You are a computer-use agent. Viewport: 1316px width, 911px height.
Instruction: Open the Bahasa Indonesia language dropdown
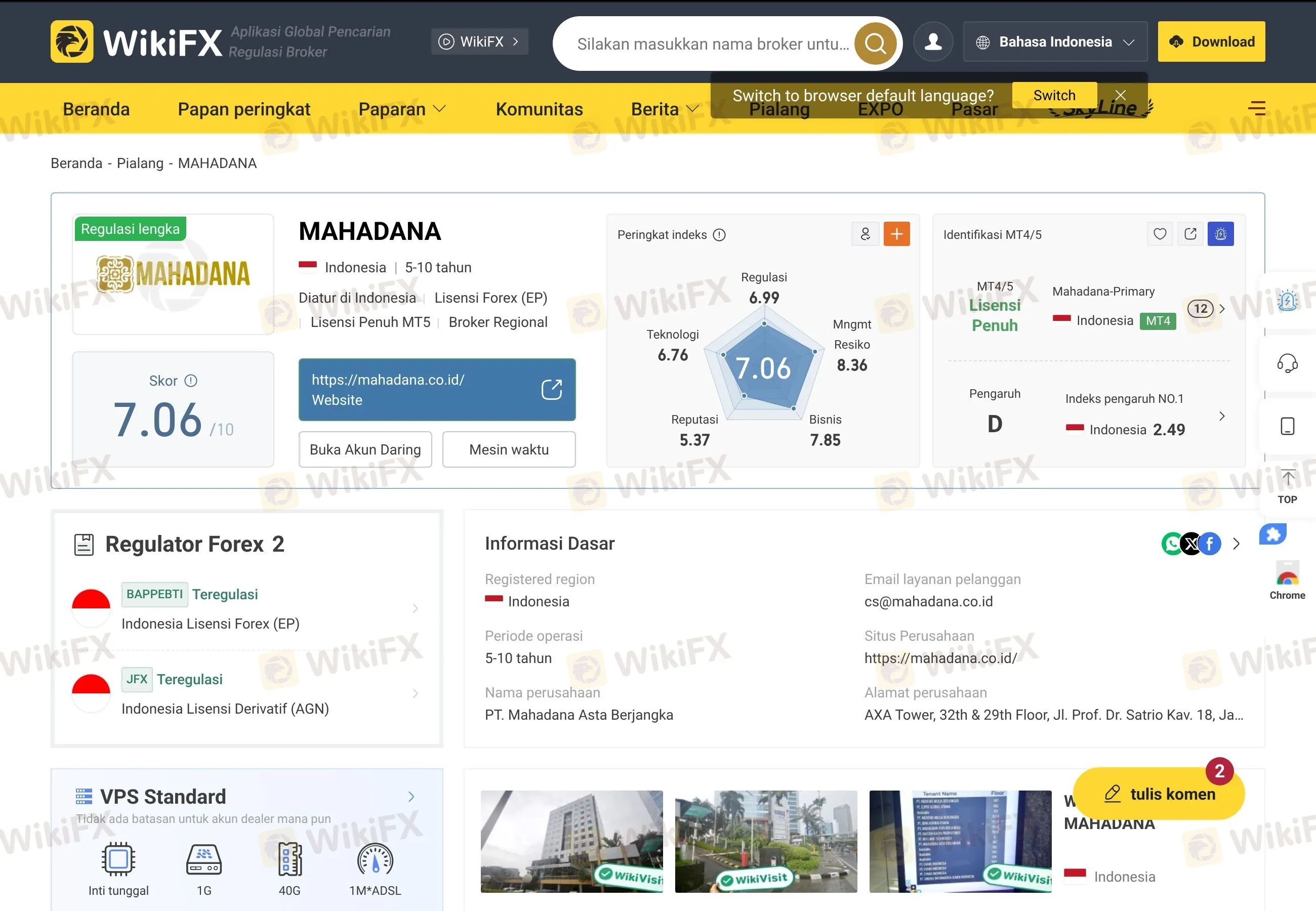tap(1055, 42)
